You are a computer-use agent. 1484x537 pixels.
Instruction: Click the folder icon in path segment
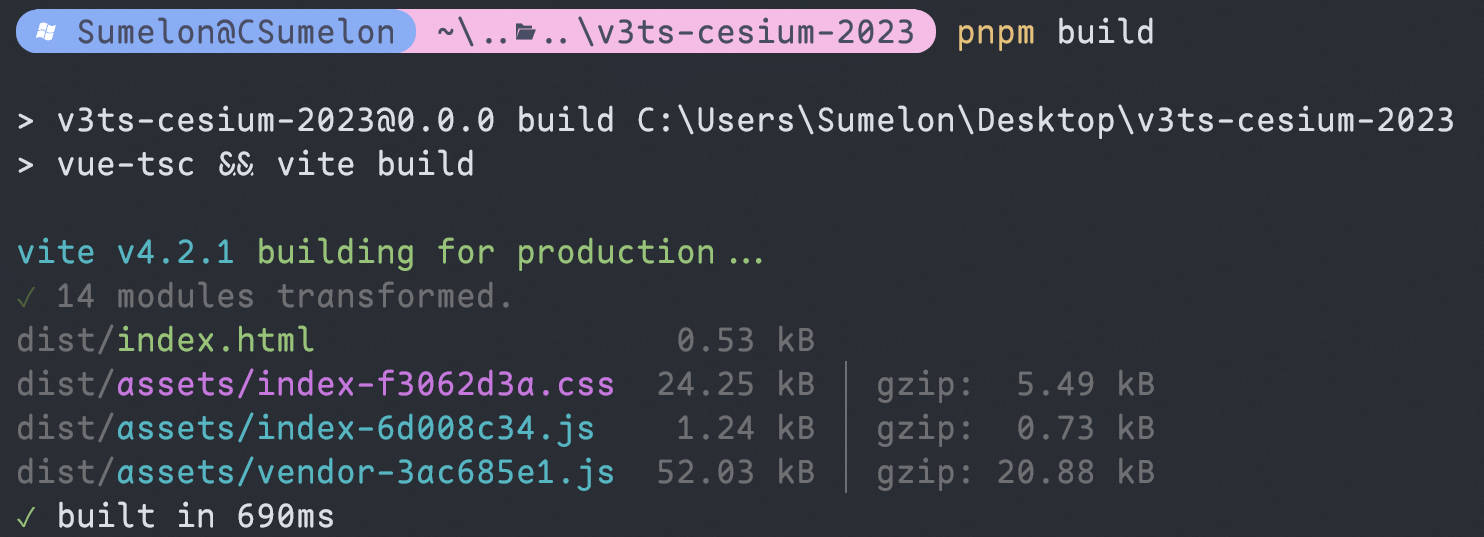pos(525,33)
